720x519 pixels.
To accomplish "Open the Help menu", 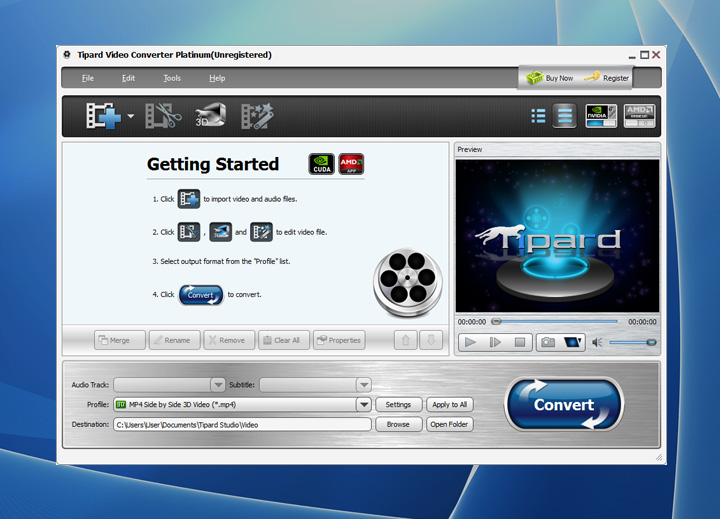I will click(x=217, y=78).
